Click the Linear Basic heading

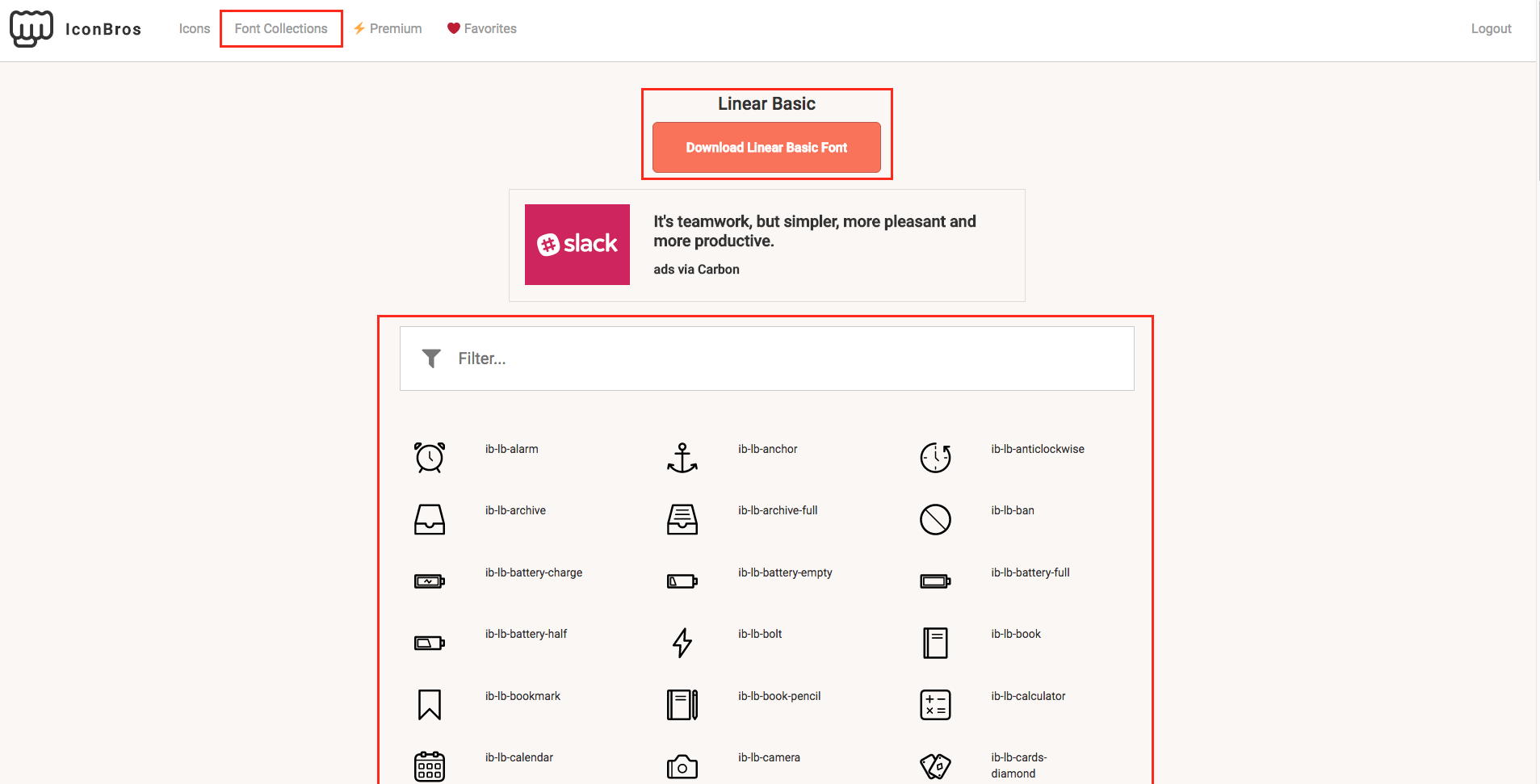(x=766, y=103)
